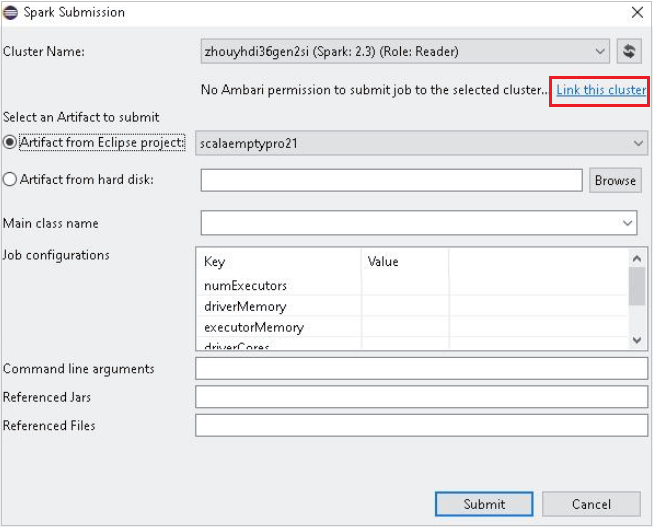This screenshot has height=527, width=653.
Task: Expand the Eclipse project artifact dropdown
Action: click(x=639, y=143)
